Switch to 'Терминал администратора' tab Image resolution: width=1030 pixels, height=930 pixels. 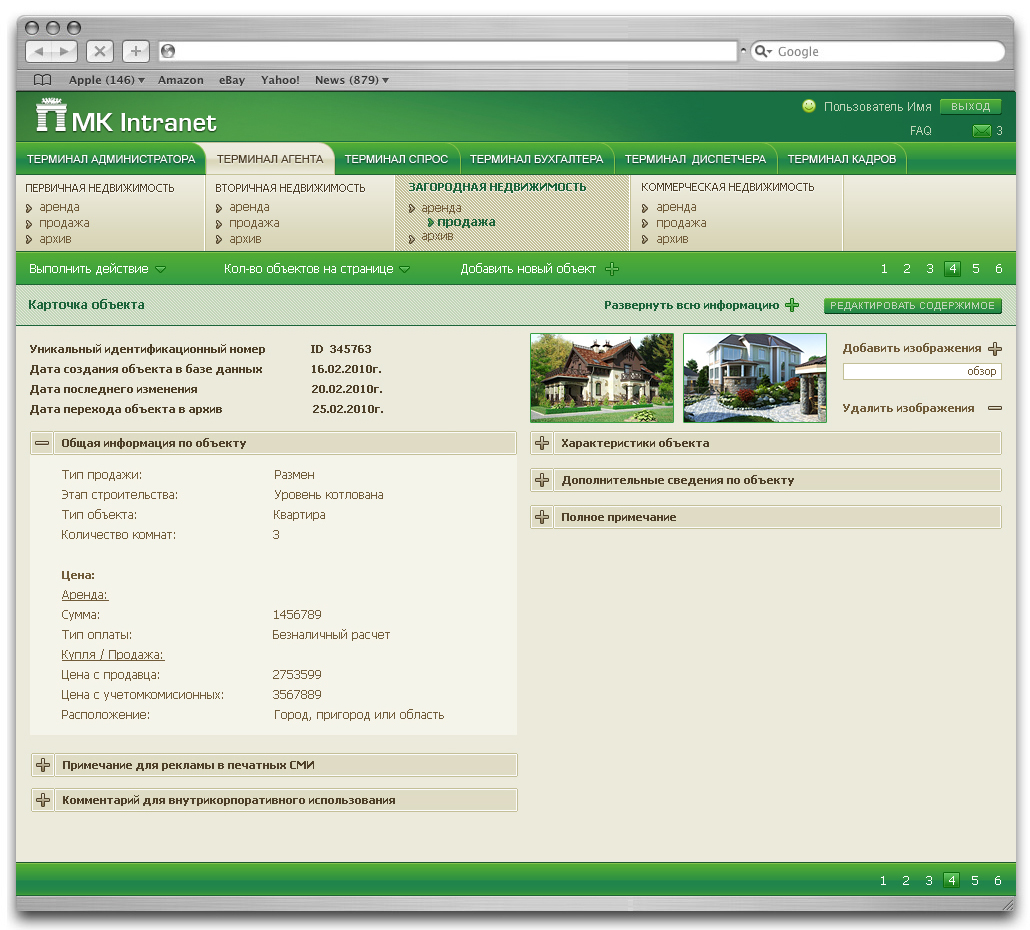tap(111, 159)
